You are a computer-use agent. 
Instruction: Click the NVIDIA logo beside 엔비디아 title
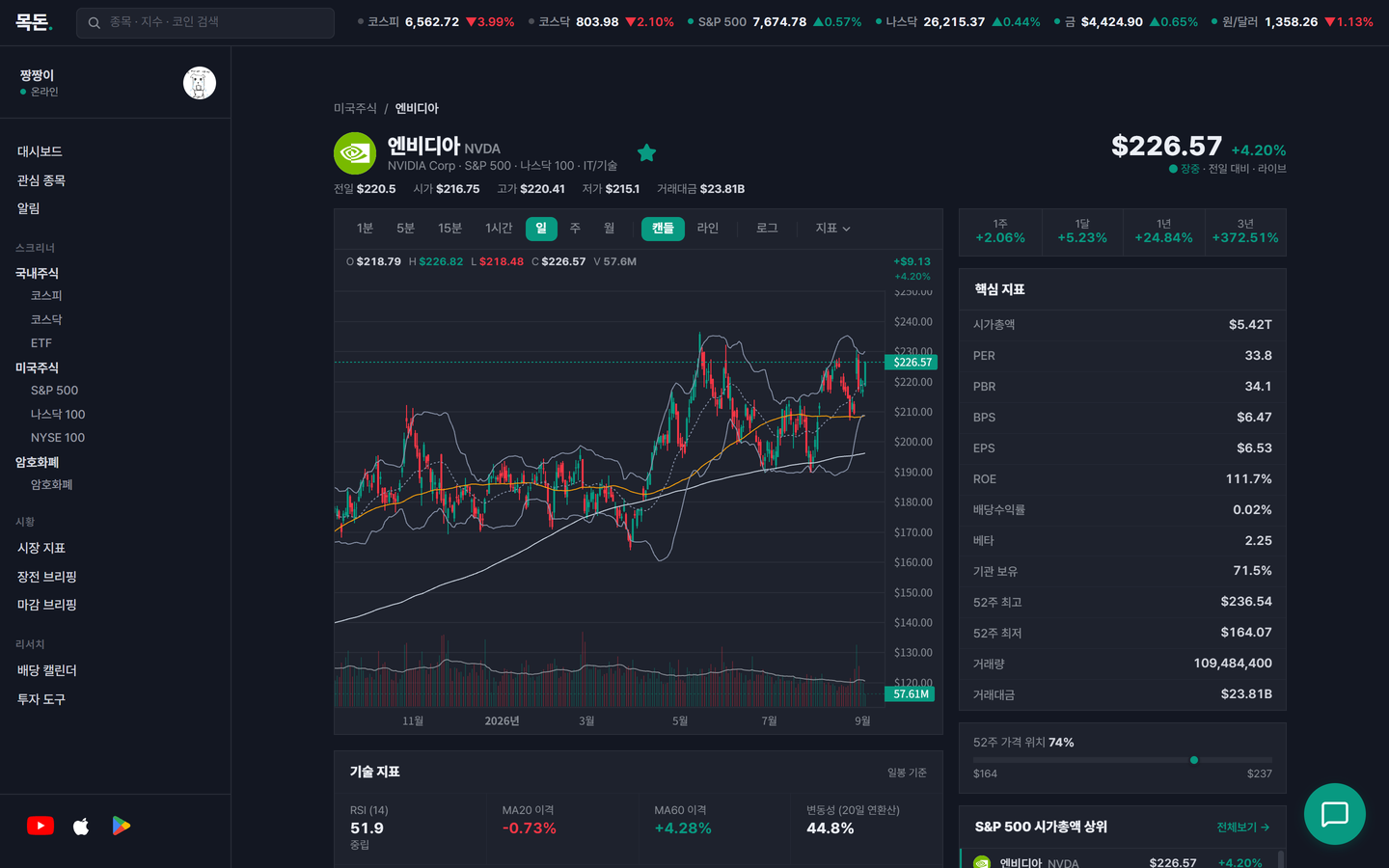(x=355, y=153)
